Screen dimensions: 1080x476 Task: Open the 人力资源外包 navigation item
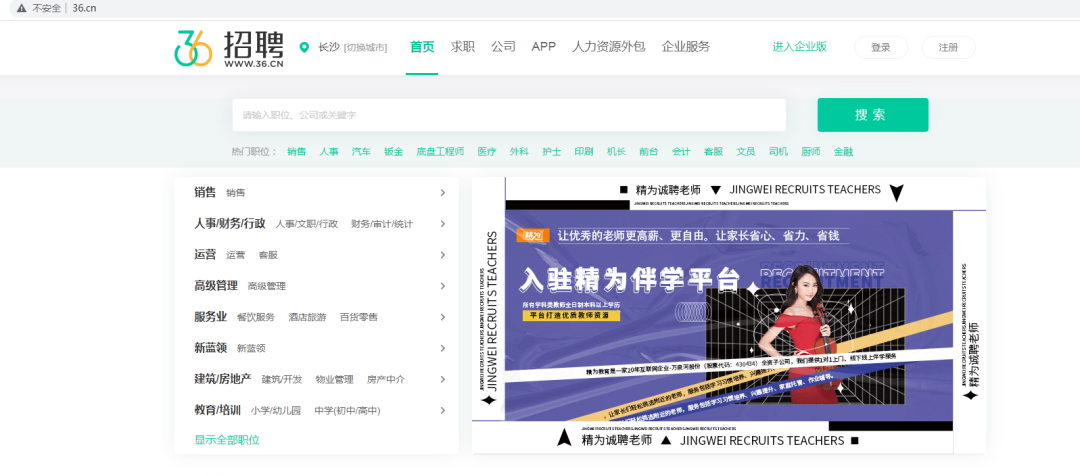[609, 47]
